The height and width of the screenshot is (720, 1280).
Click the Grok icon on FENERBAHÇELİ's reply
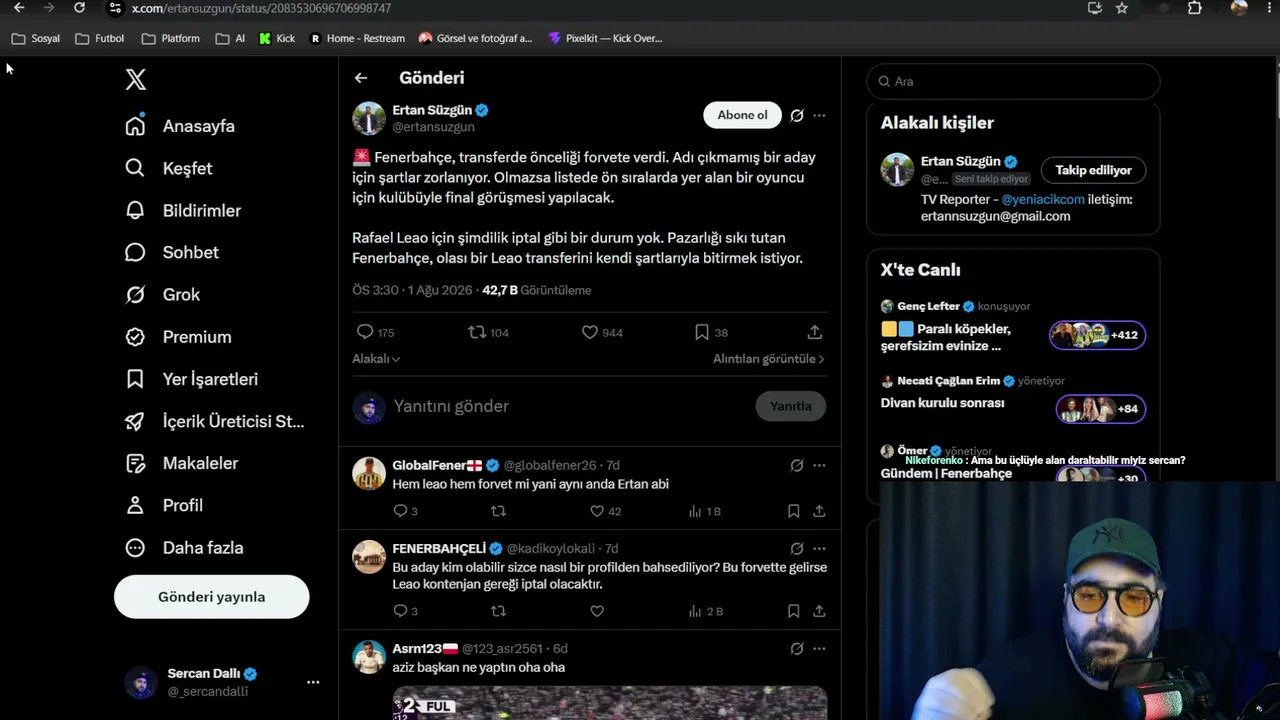pyautogui.click(x=797, y=548)
